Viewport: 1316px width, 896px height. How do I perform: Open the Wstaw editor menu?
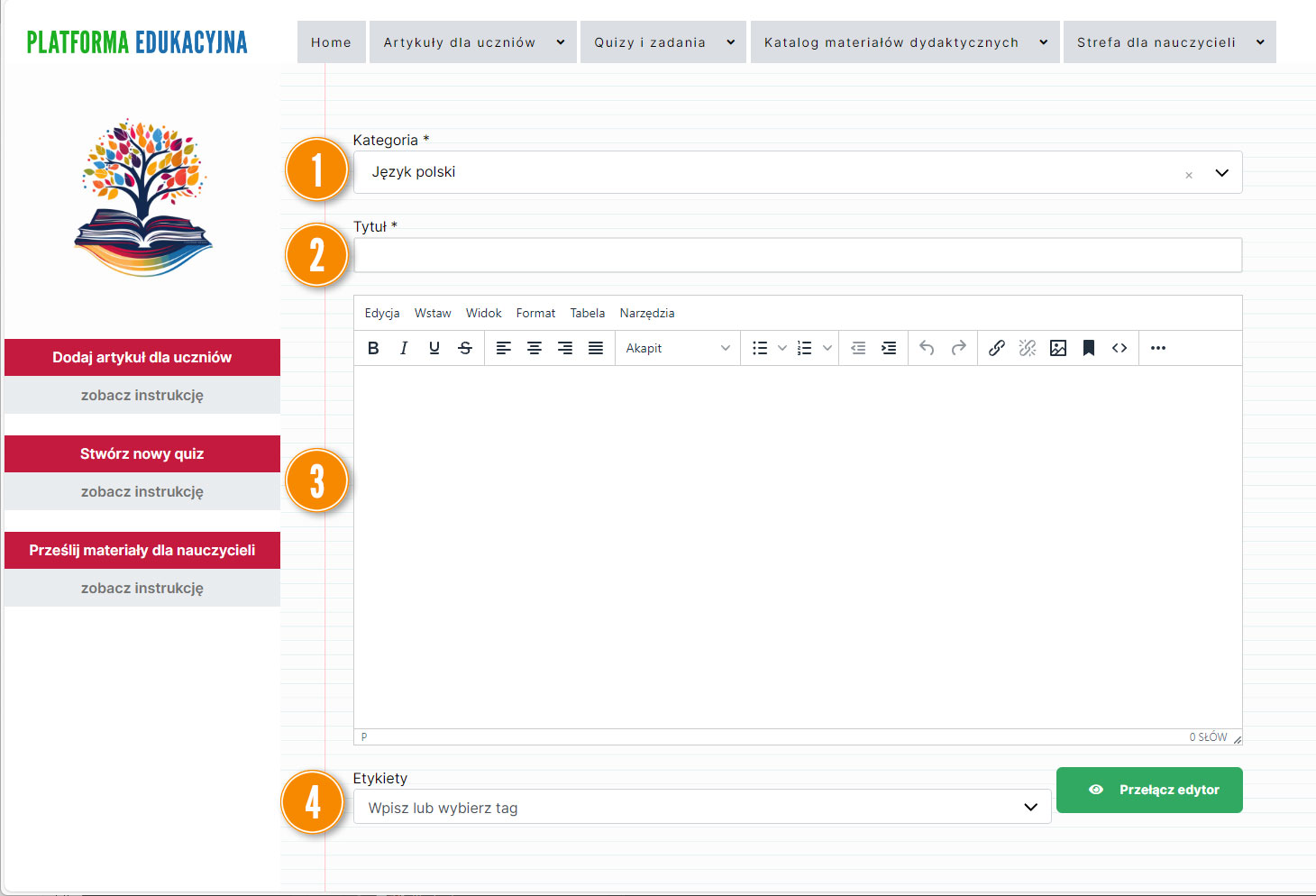coord(433,313)
